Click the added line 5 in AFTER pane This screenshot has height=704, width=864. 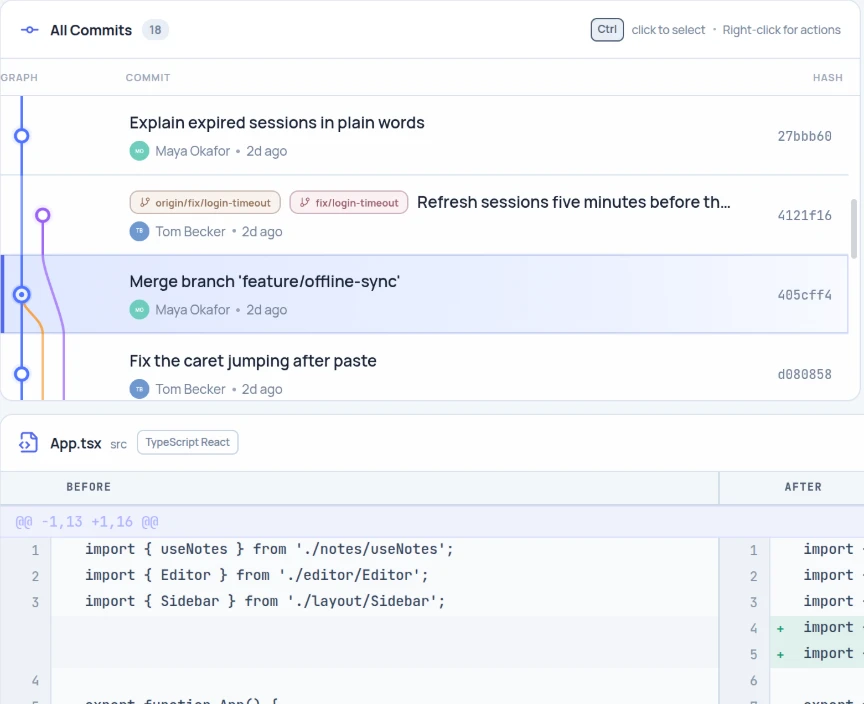817,654
